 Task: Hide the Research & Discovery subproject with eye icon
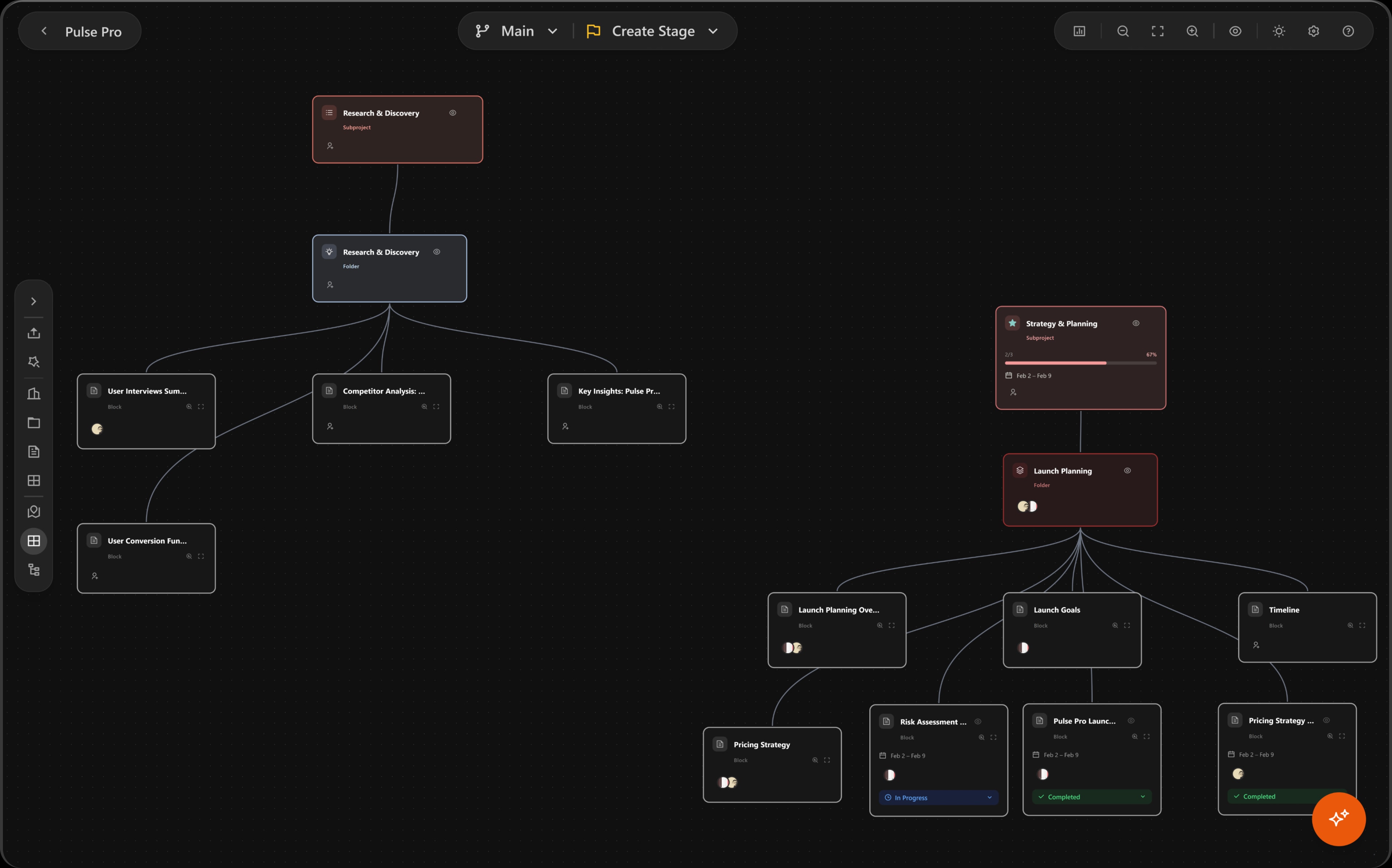453,113
